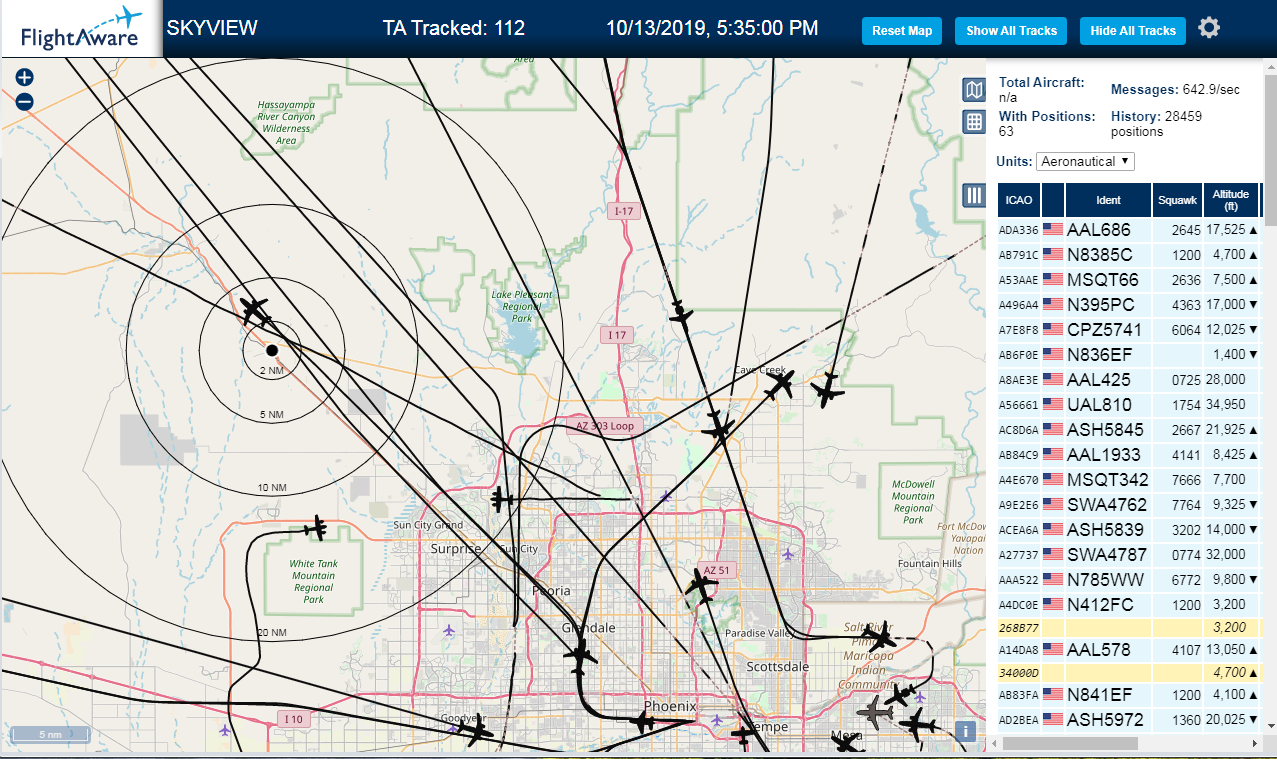Screen dimensions: 1277x759
Task: Select the N841EF flight row
Action: point(1128,694)
